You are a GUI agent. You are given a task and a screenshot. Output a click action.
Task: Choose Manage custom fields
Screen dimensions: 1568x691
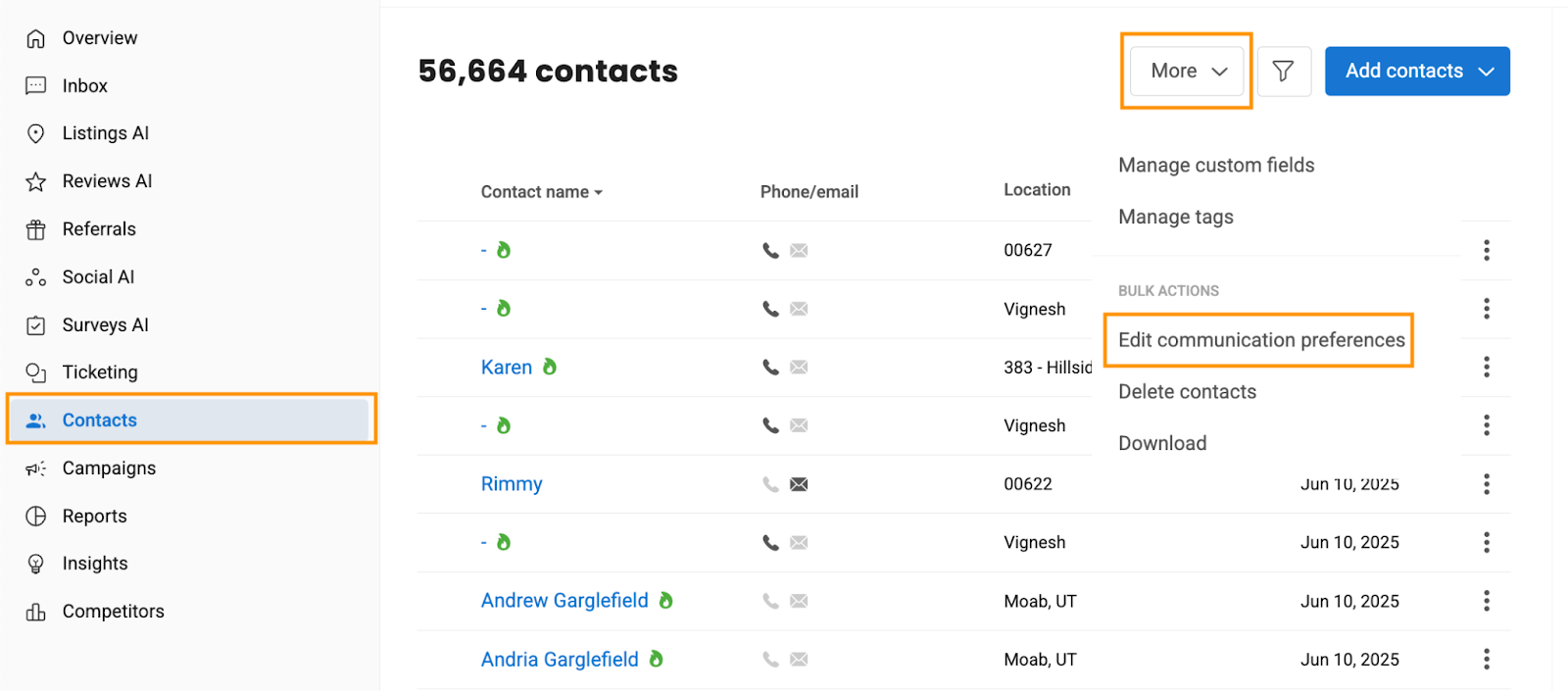1215,165
